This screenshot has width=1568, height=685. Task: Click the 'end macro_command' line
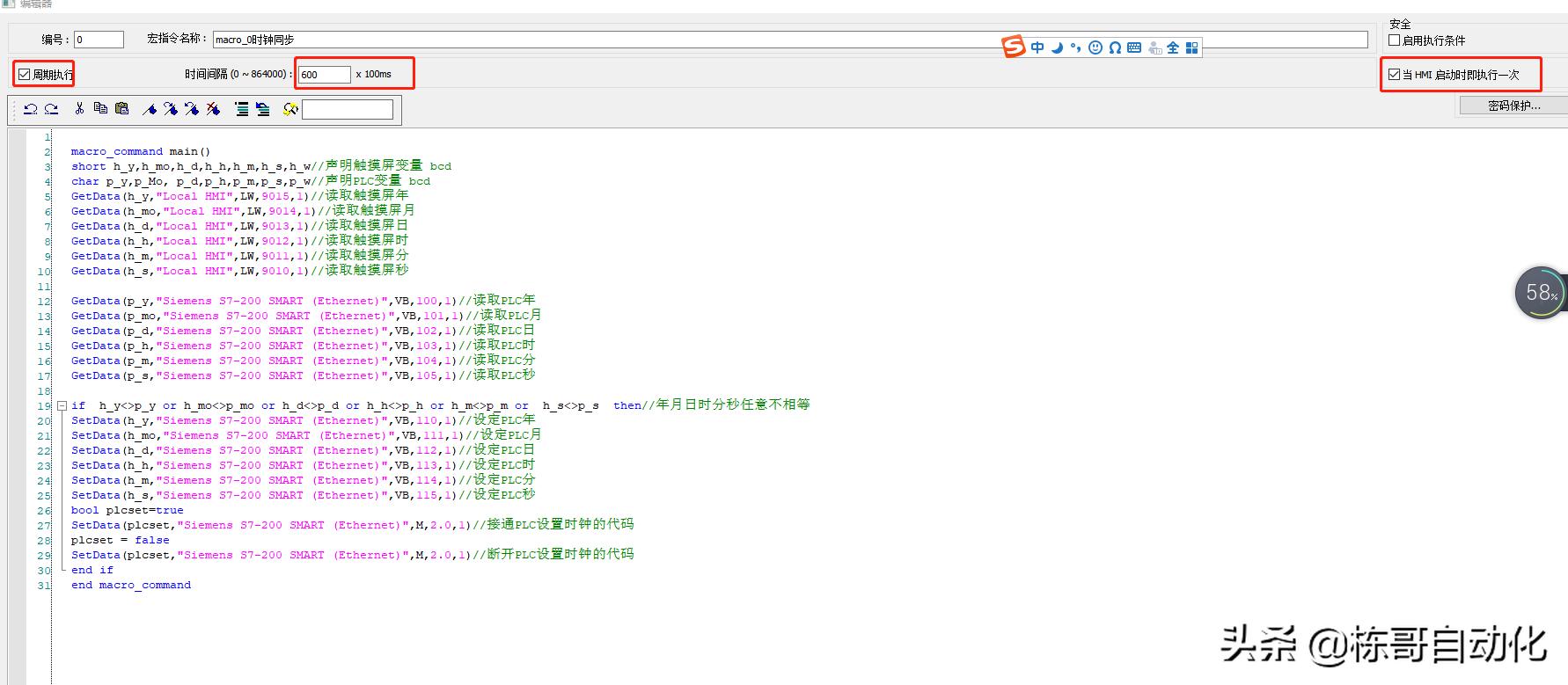tap(131, 585)
